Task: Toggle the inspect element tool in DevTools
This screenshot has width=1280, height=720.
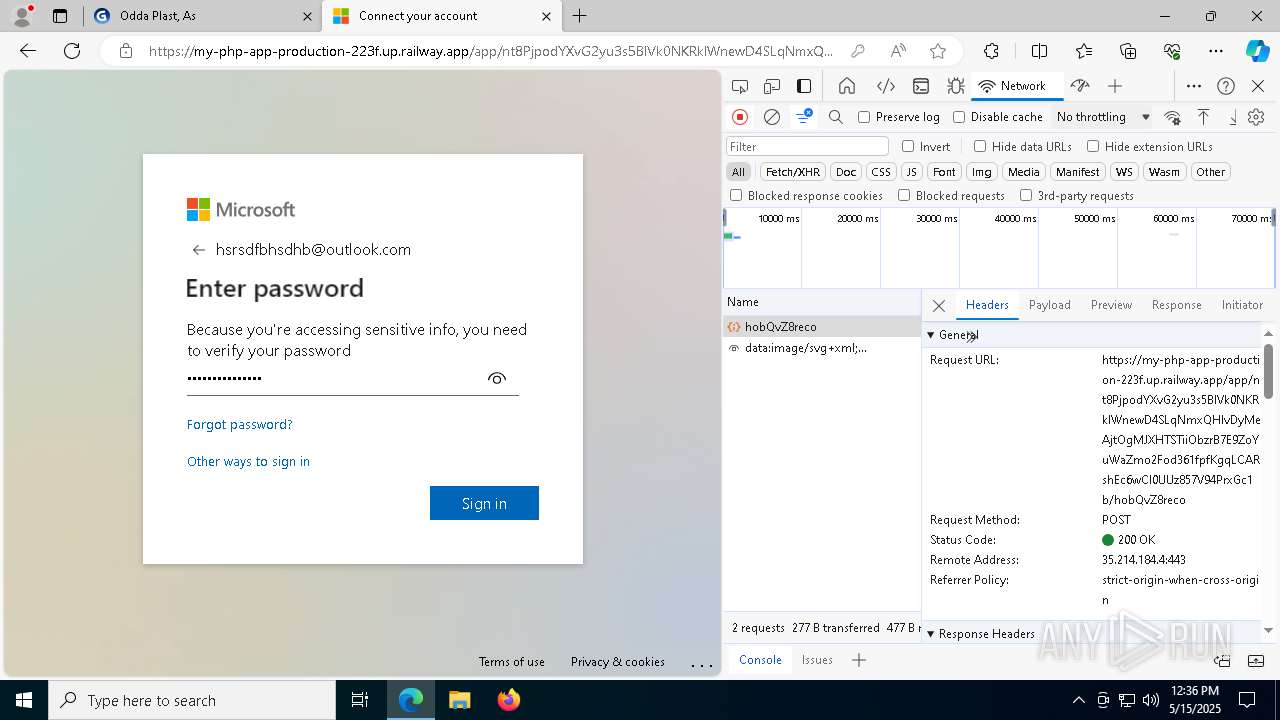Action: [740, 86]
